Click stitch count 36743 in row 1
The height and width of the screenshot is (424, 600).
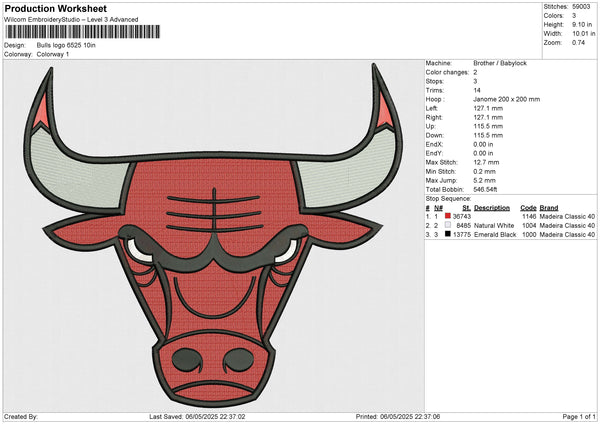click(462, 217)
